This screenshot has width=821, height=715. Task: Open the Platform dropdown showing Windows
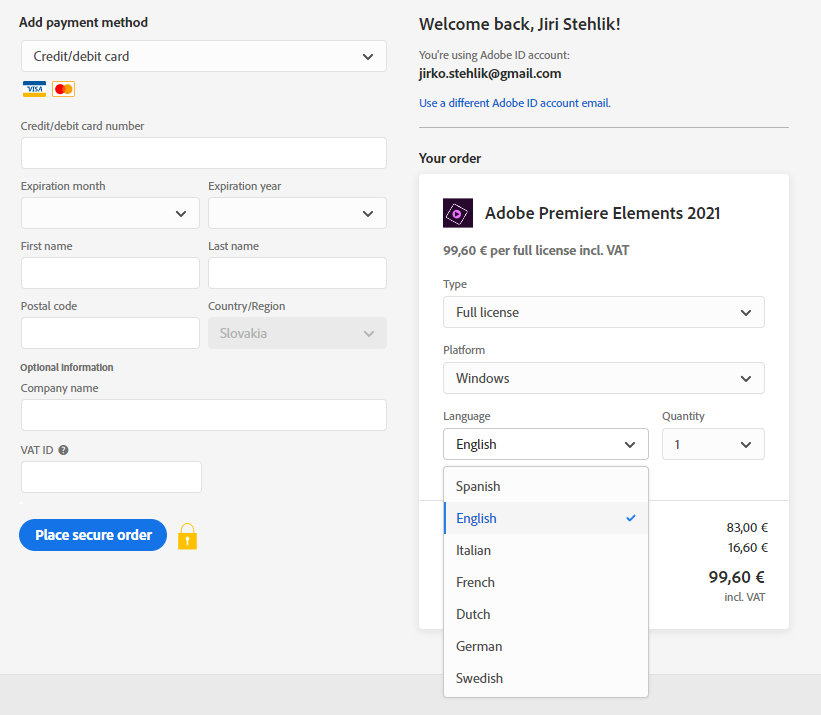point(603,378)
